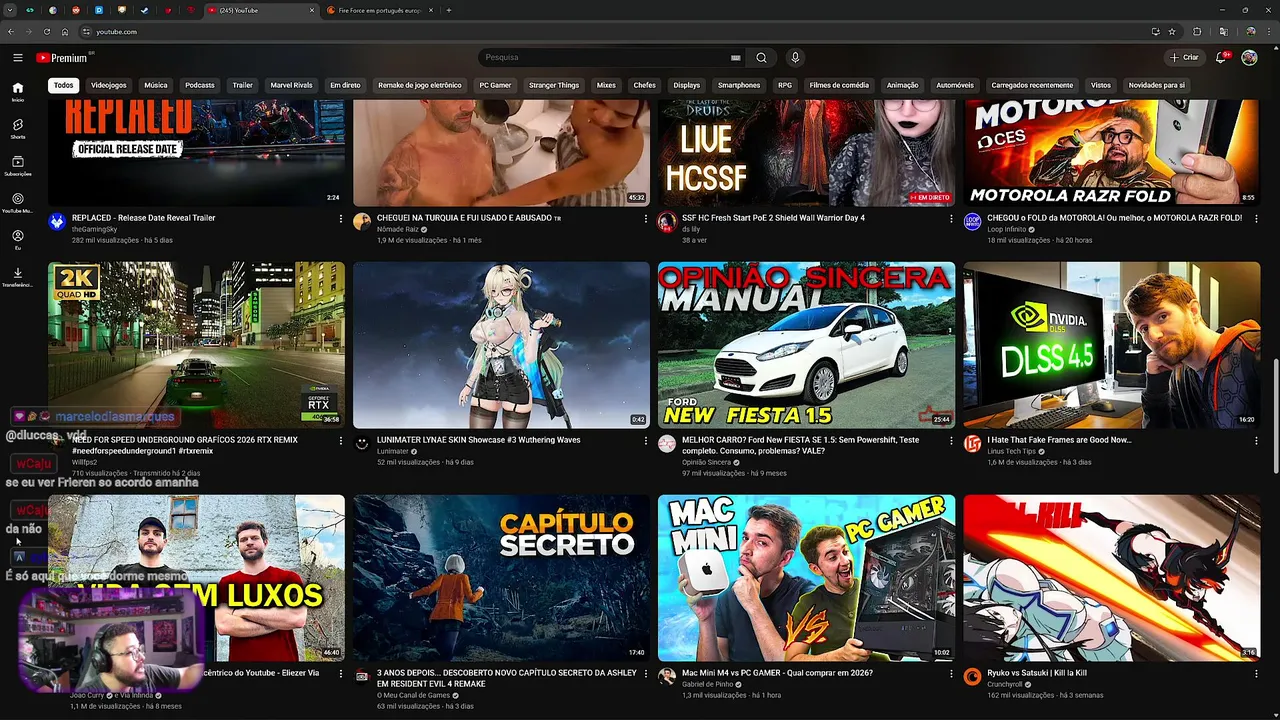Select the Todos filter chip
Image resolution: width=1280 pixels, height=720 pixels.
point(63,85)
